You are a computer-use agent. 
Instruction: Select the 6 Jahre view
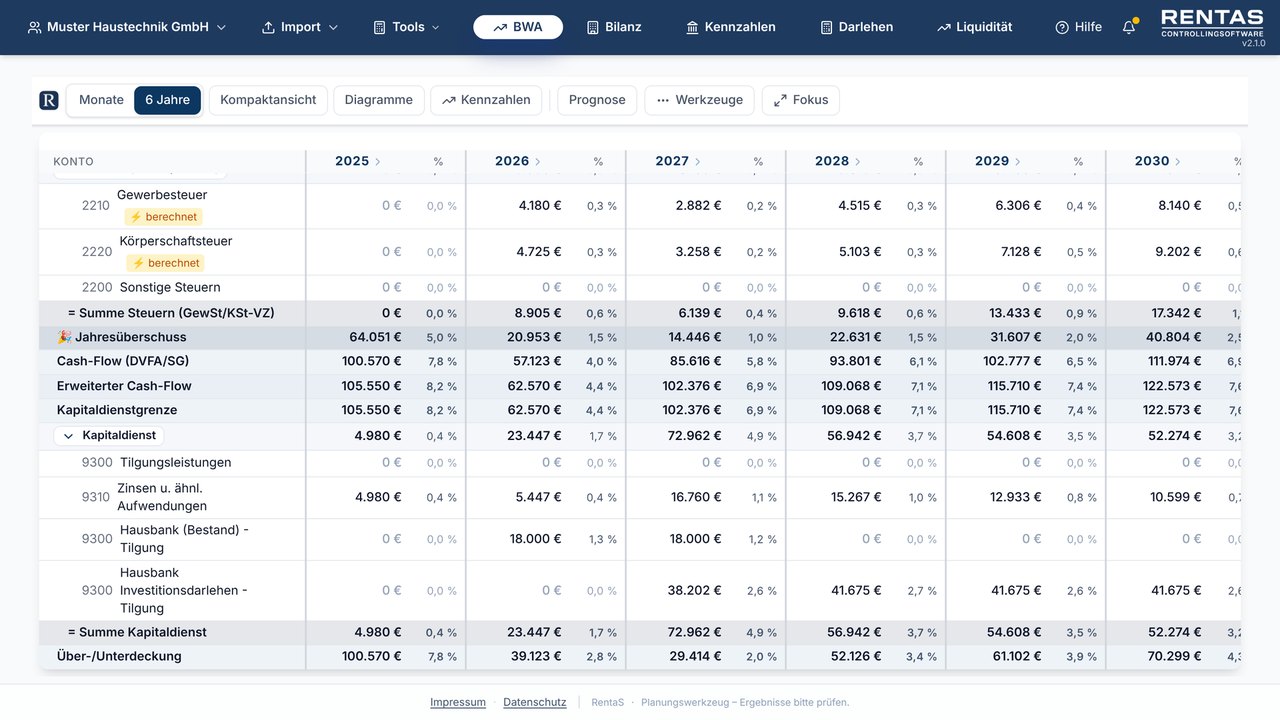tap(167, 100)
